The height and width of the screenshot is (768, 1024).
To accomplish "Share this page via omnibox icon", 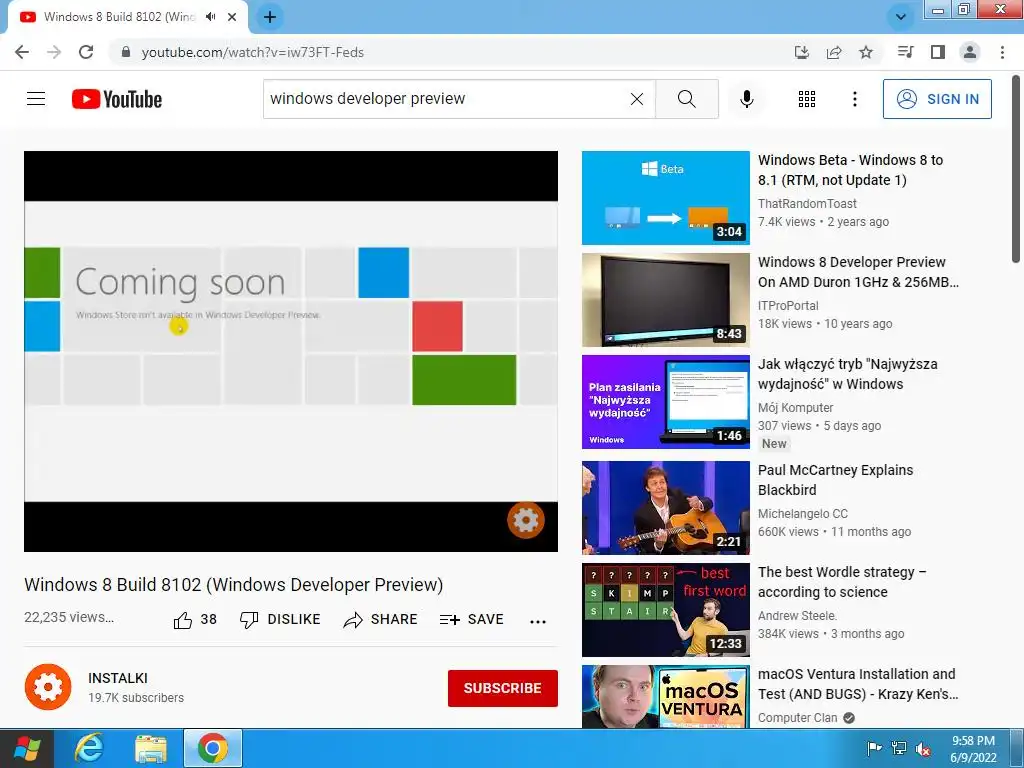I will [x=834, y=52].
